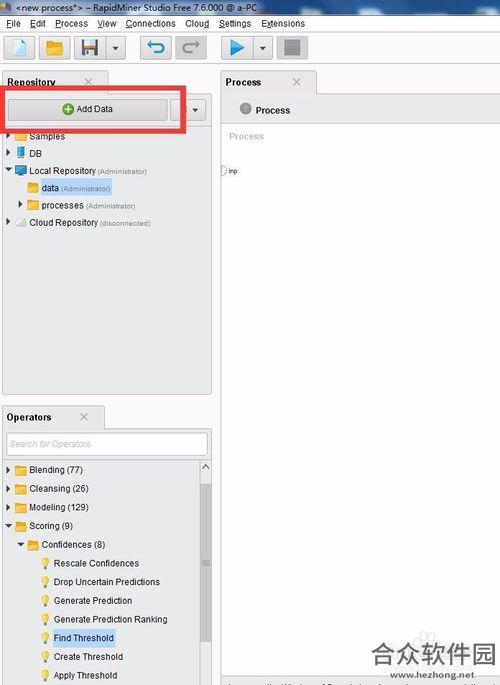Collapse the Local Repository node
The image size is (500, 685).
pyautogui.click(x=8, y=170)
